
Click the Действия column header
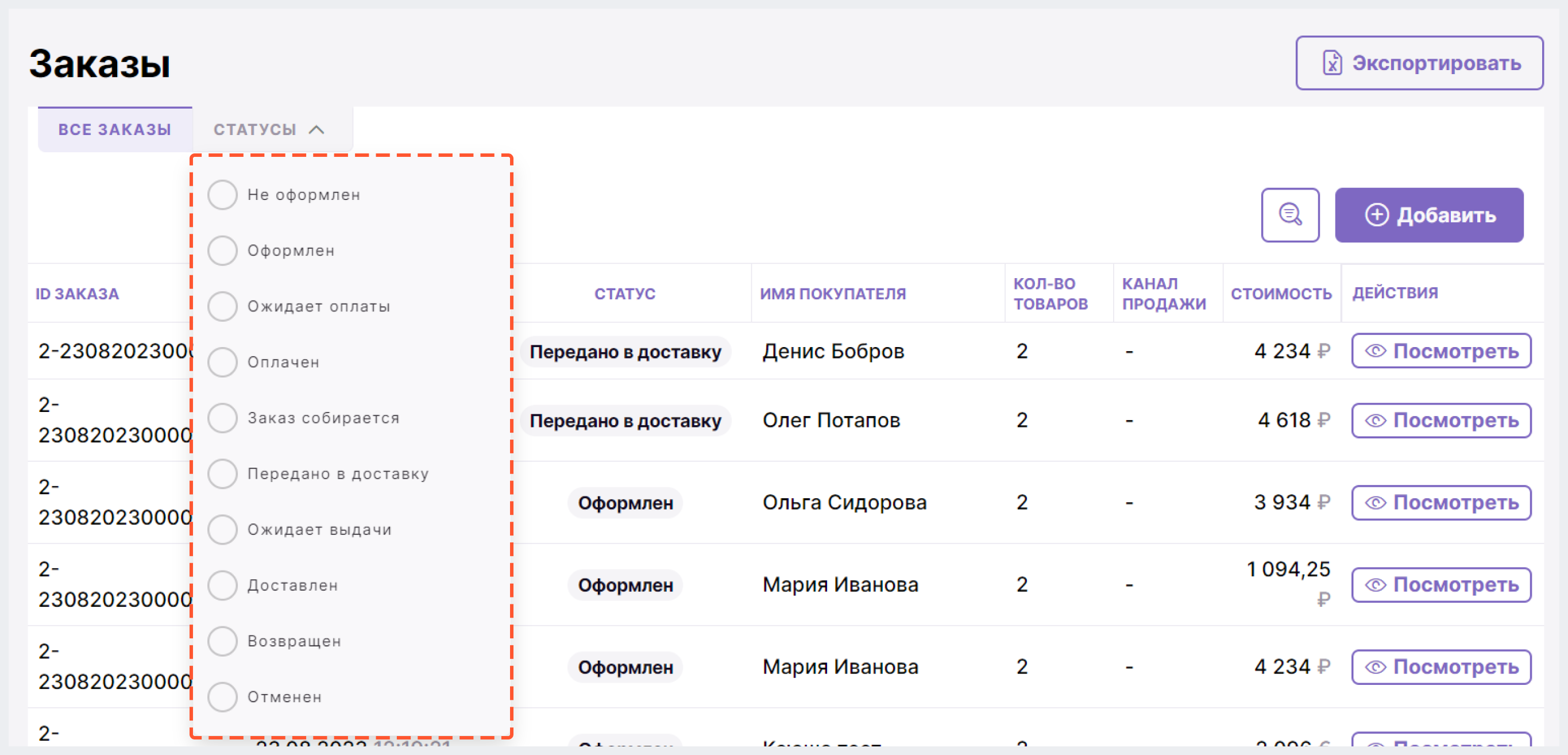click(1395, 293)
